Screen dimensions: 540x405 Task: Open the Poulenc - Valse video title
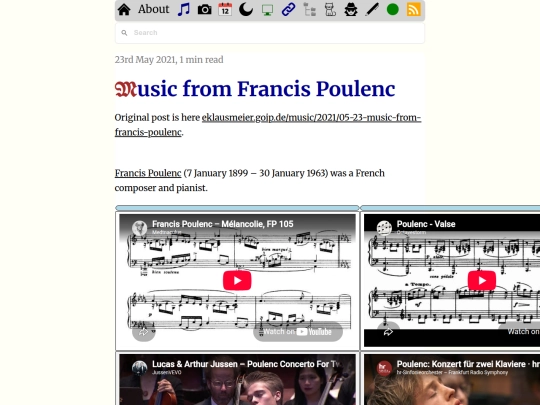pyautogui.click(x=426, y=224)
